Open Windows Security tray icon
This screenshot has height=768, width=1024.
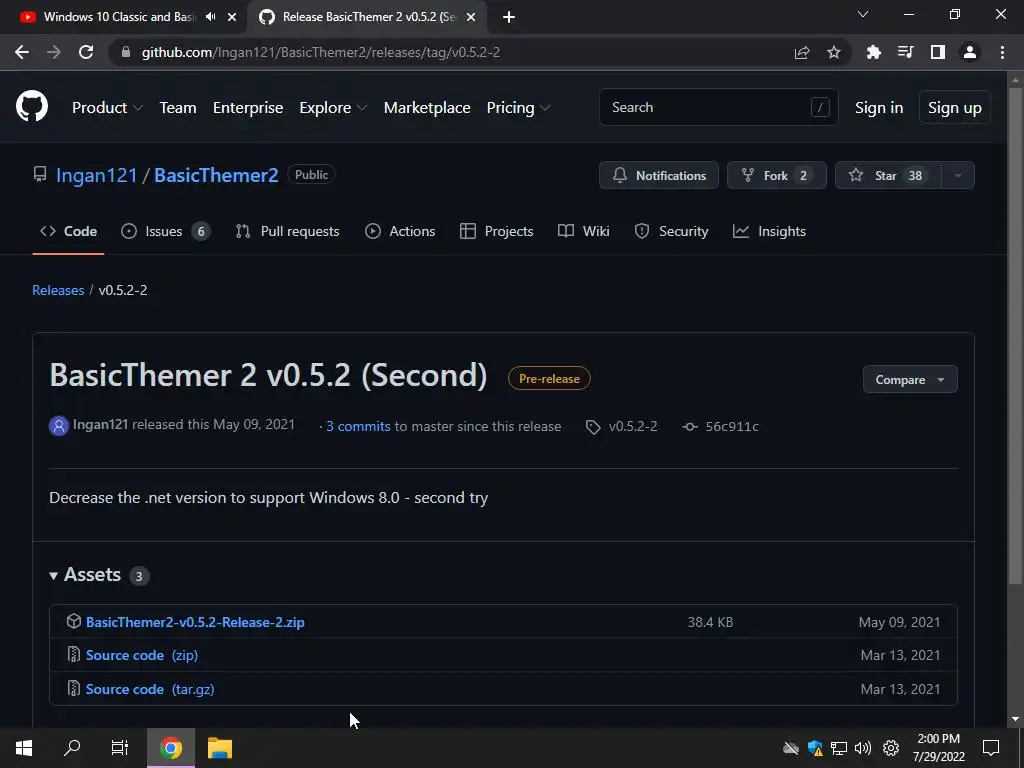(x=815, y=748)
